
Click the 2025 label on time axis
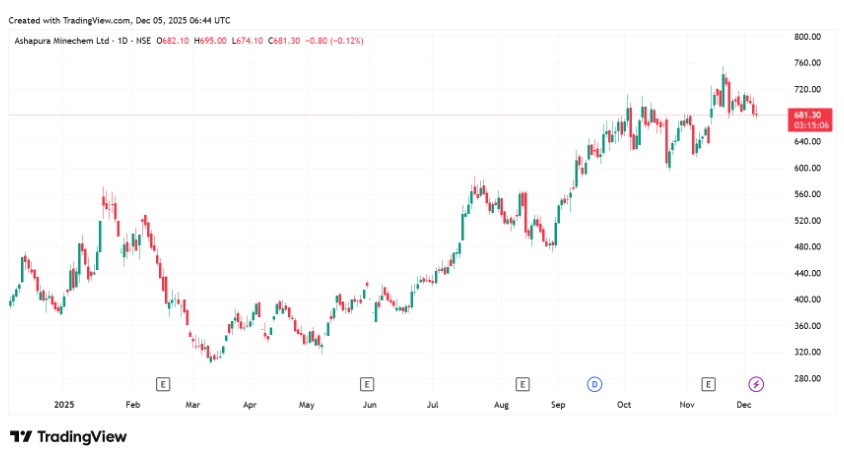click(x=64, y=405)
